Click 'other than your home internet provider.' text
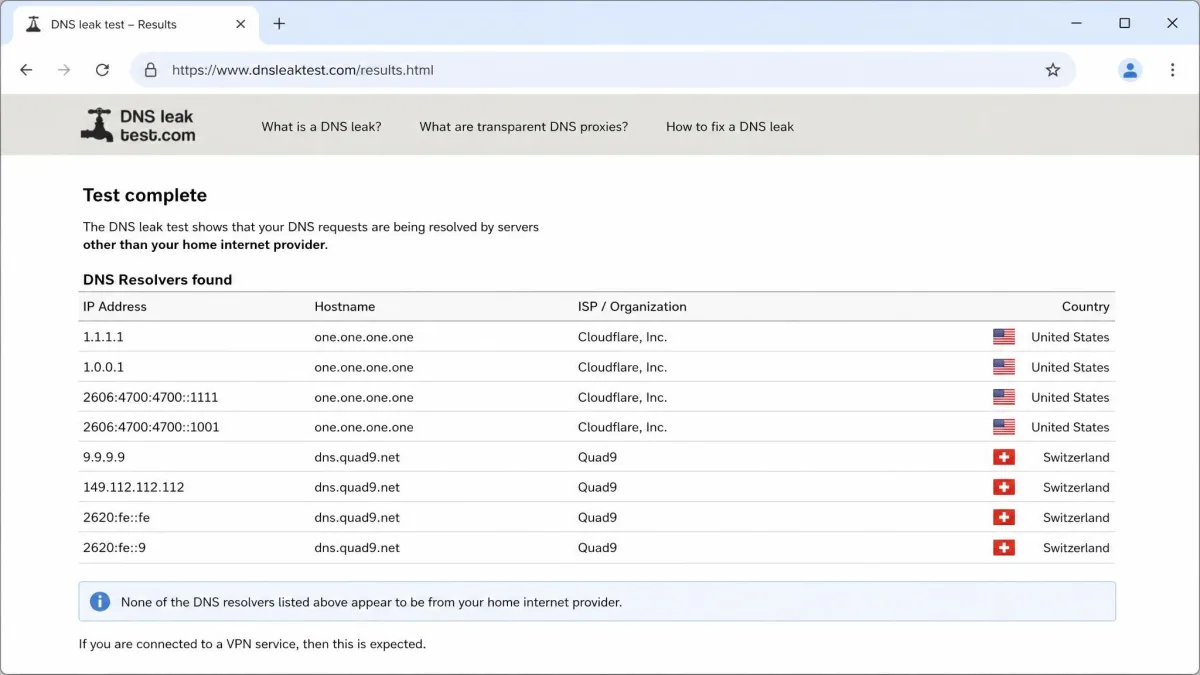The height and width of the screenshot is (675, 1200). tap(205, 245)
